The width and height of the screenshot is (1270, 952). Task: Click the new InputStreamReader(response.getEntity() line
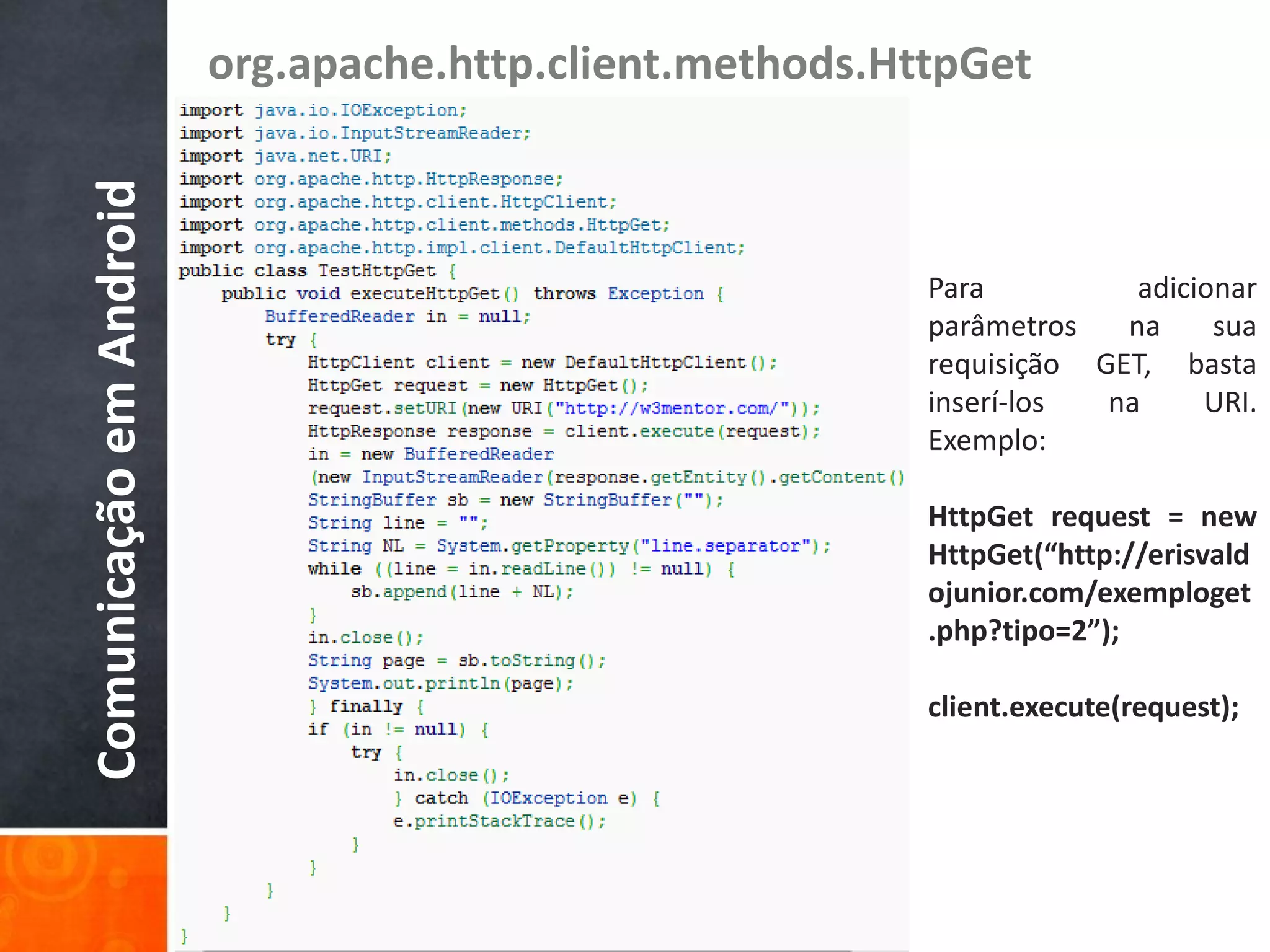coord(607,477)
